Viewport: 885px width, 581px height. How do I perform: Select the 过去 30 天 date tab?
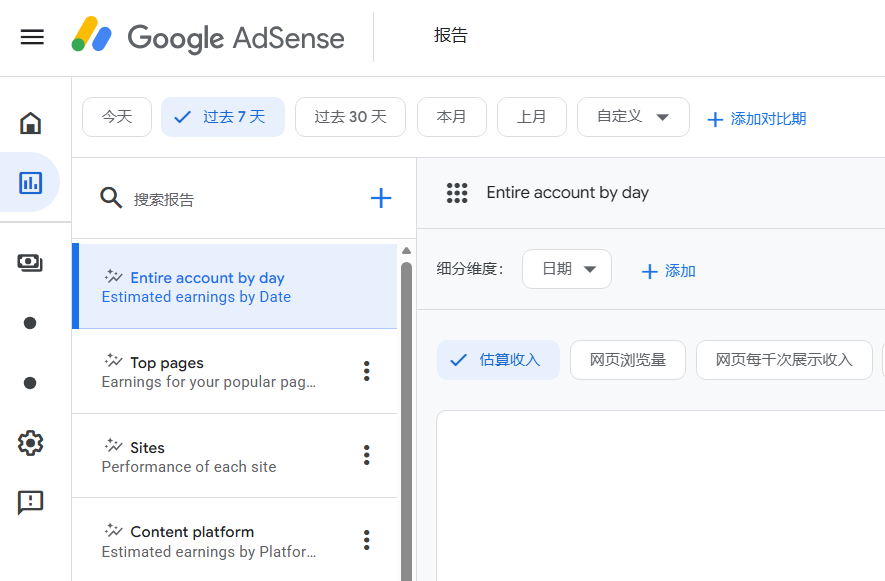click(350, 117)
